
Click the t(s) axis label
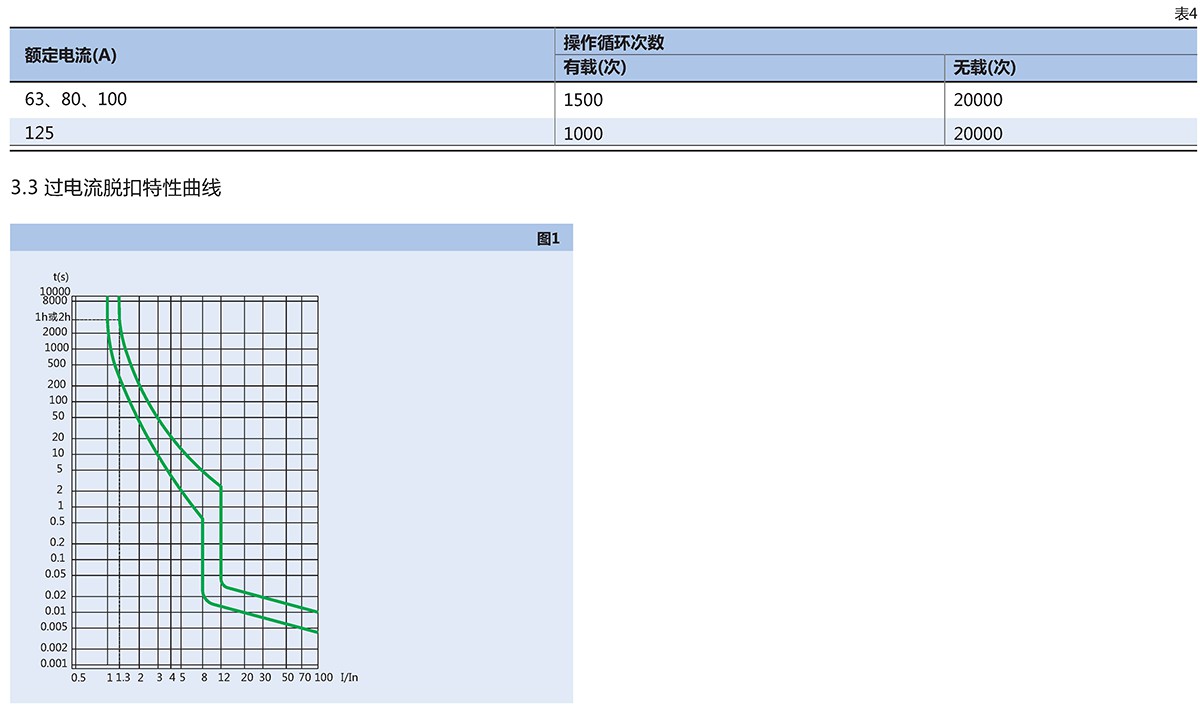click(x=61, y=276)
